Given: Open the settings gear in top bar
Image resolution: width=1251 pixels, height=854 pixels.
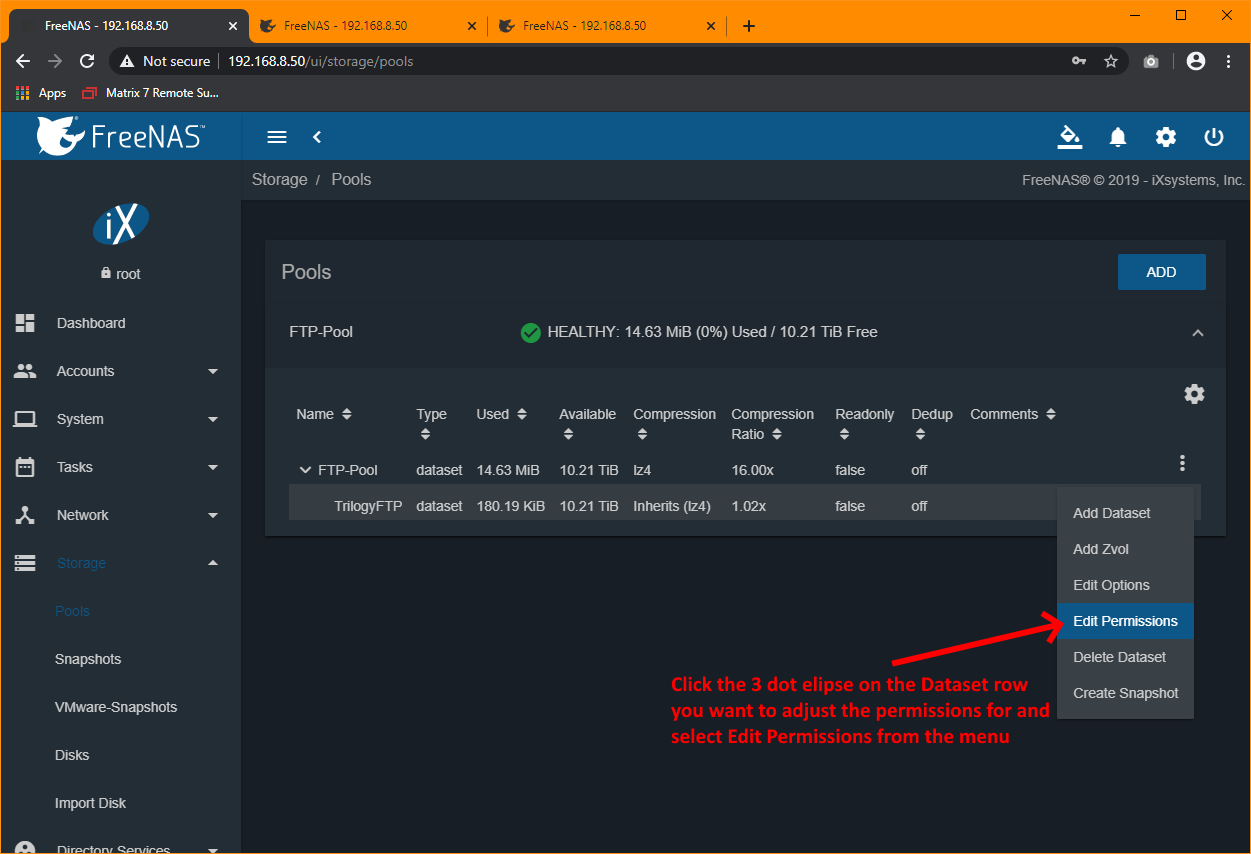Looking at the screenshot, I should [x=1166, y=137].
